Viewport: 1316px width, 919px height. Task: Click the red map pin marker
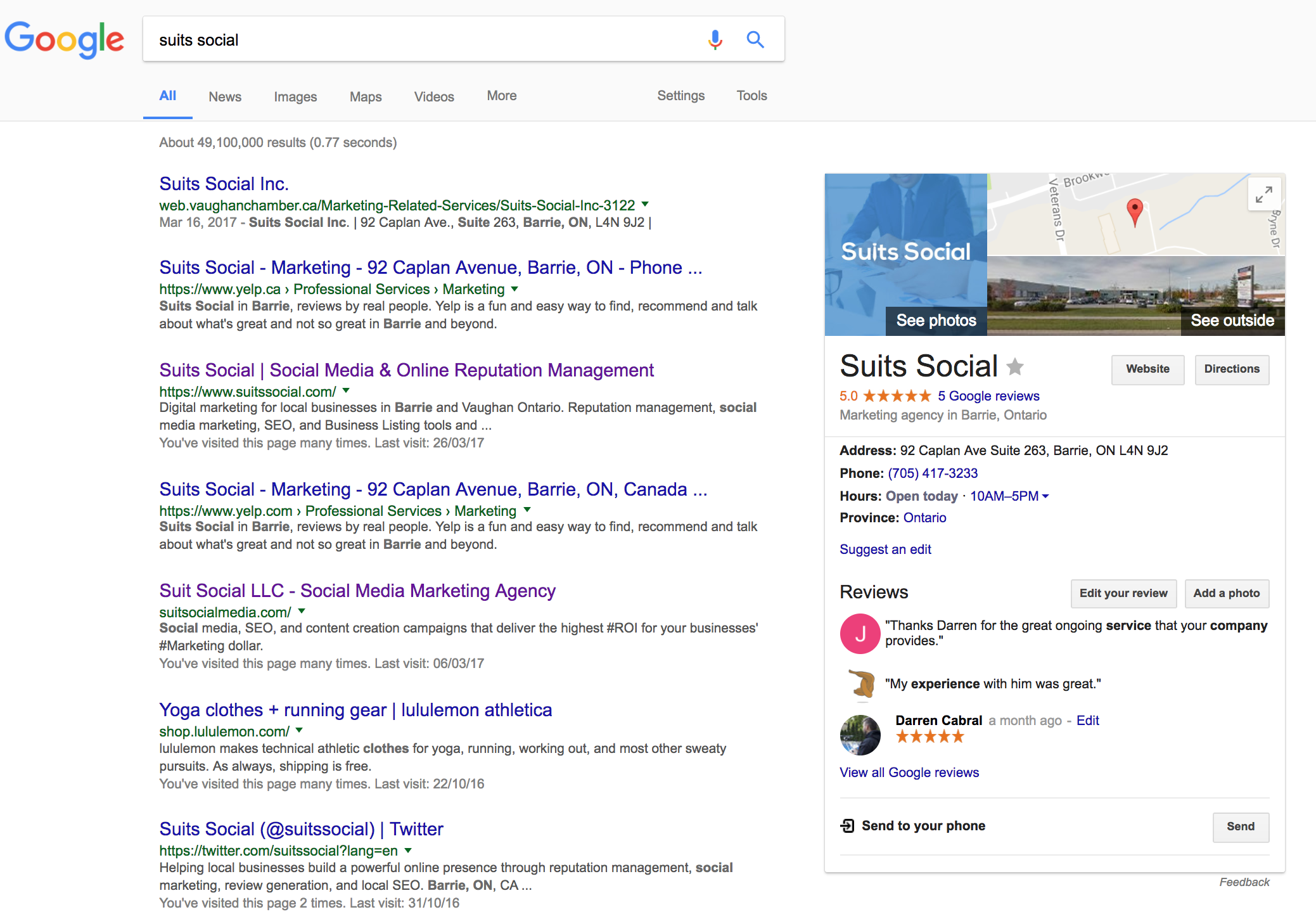point(1135,212)
